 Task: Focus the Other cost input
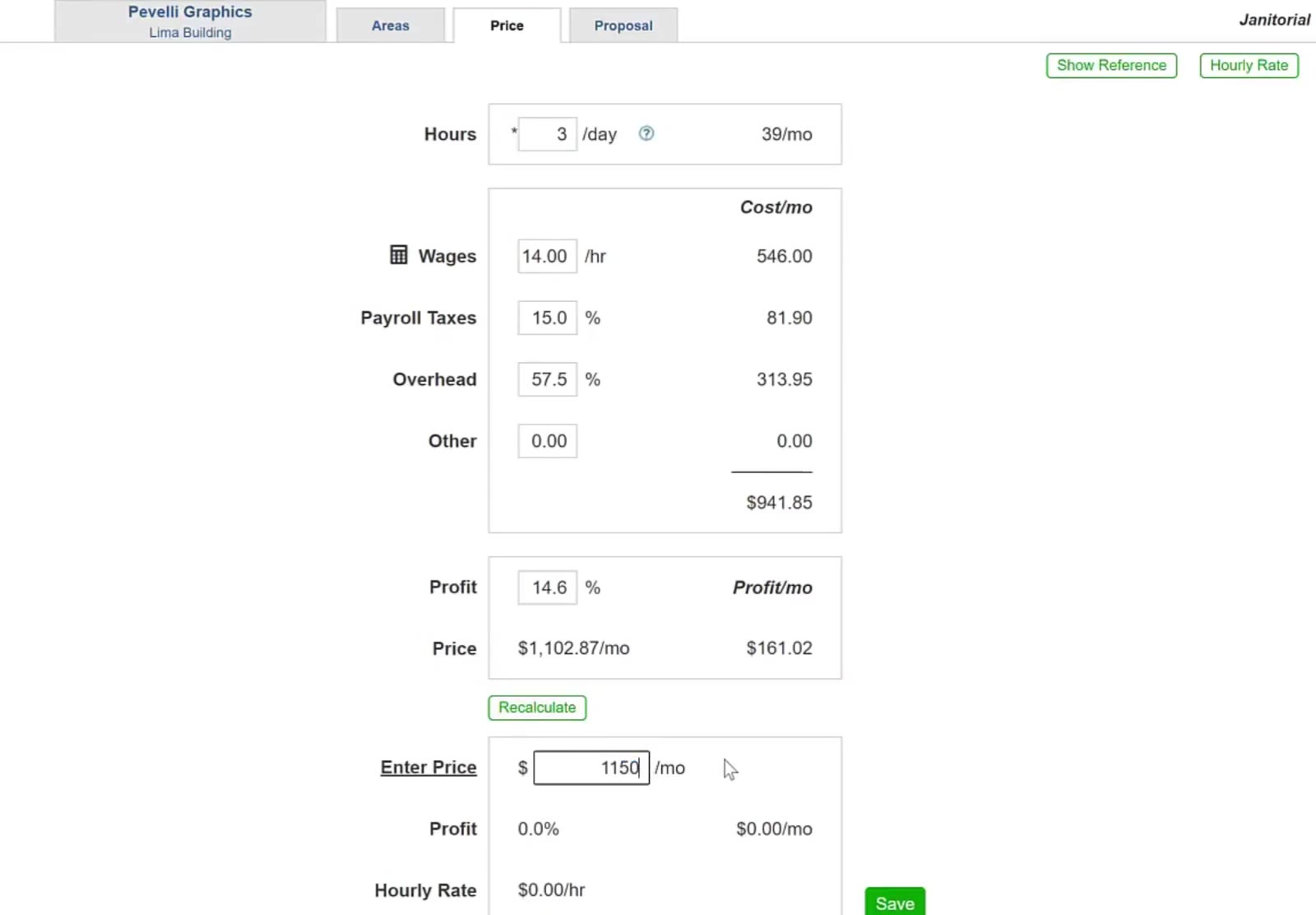click(x=547, y=441)
